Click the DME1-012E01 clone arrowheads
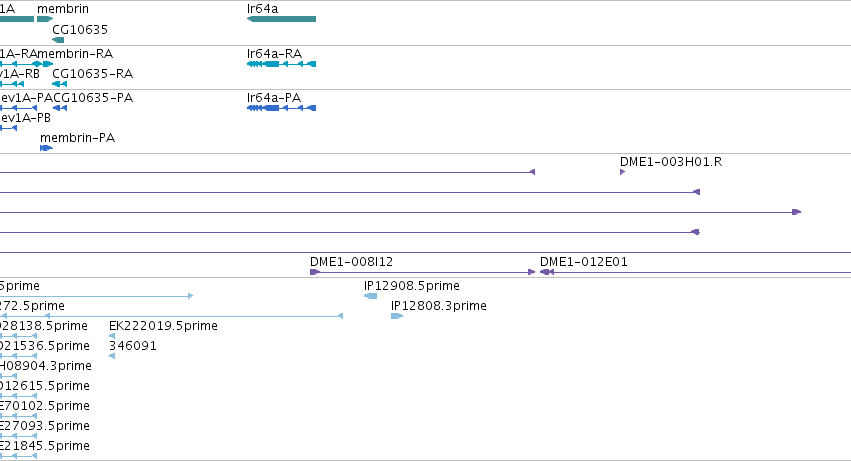Screen dimensions: 851x461 pyautogui.click(x=547, y=272)
